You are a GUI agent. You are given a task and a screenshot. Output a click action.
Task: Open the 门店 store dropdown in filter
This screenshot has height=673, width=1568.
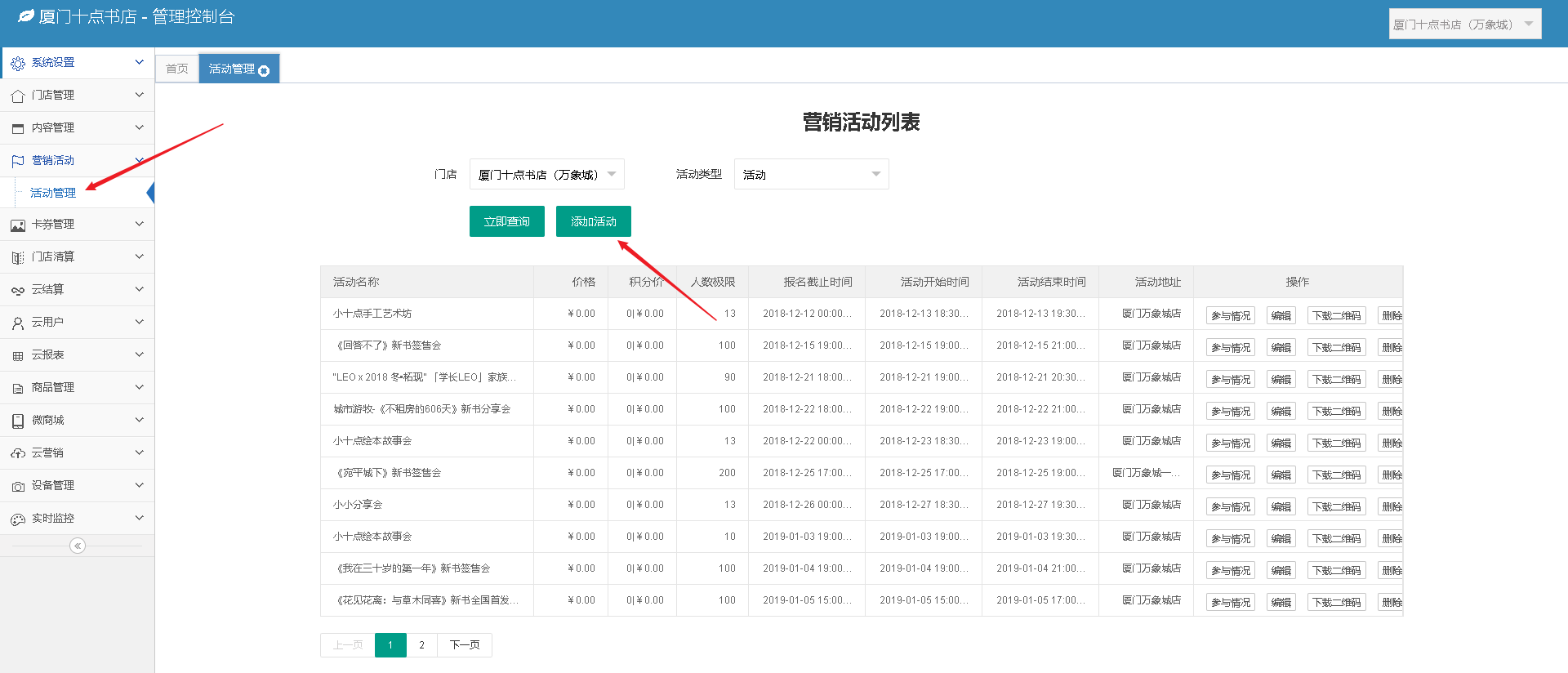(546, 174)
